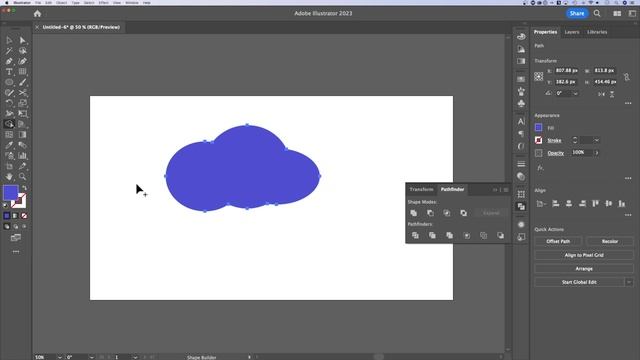The image size is (640, 360).
Task: Go to Home screen icon
Action: tap(38, 13)
